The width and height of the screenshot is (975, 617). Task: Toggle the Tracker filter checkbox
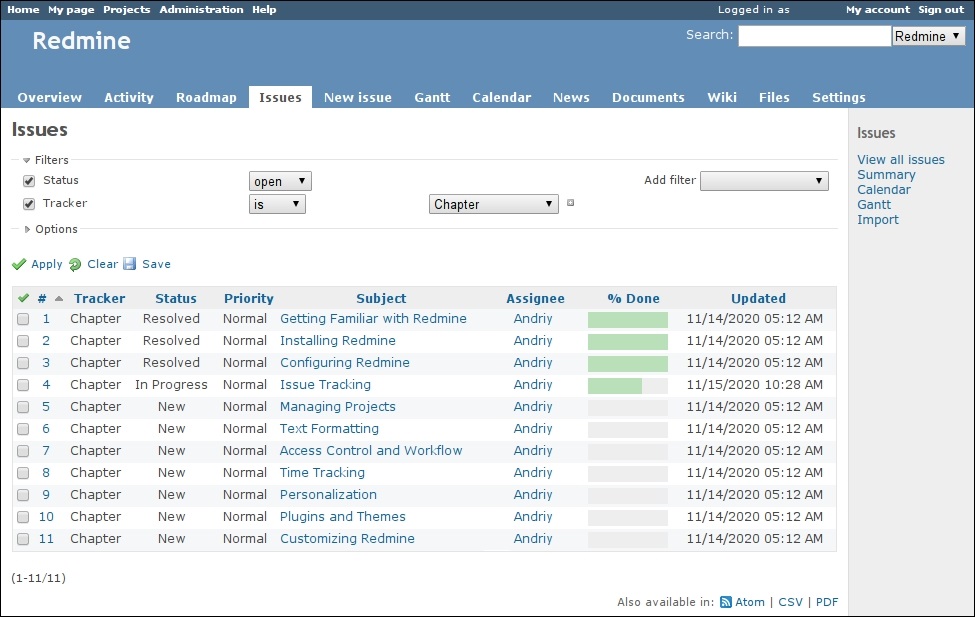pos(29,204)
